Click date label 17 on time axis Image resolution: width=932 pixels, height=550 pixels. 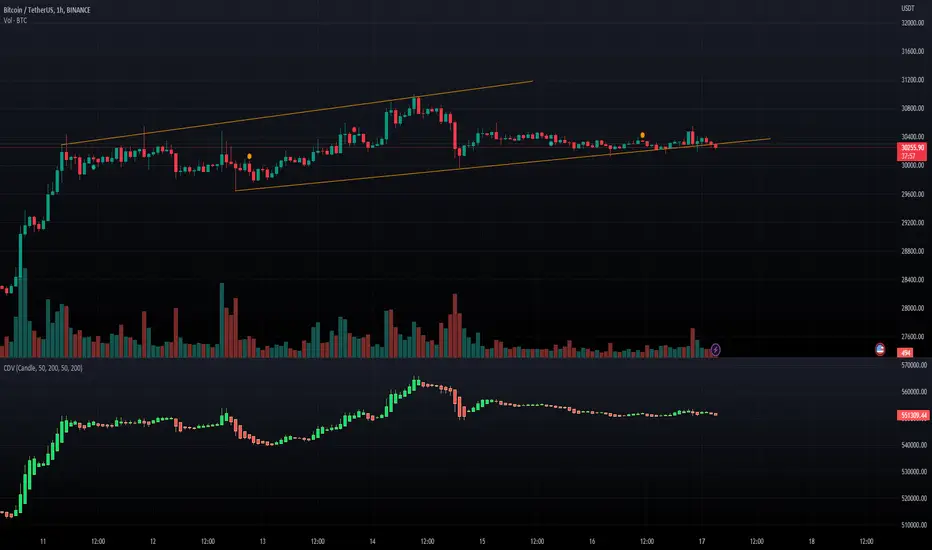click(x=702, y=542)
